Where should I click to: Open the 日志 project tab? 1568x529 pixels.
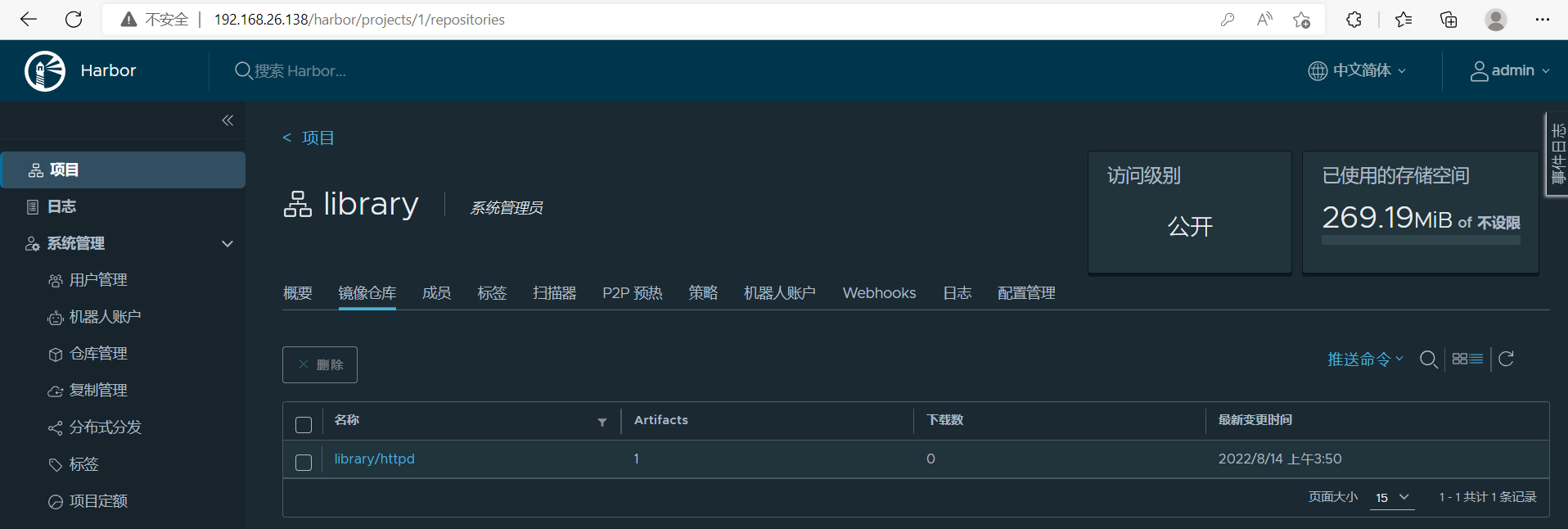[957, 293]
